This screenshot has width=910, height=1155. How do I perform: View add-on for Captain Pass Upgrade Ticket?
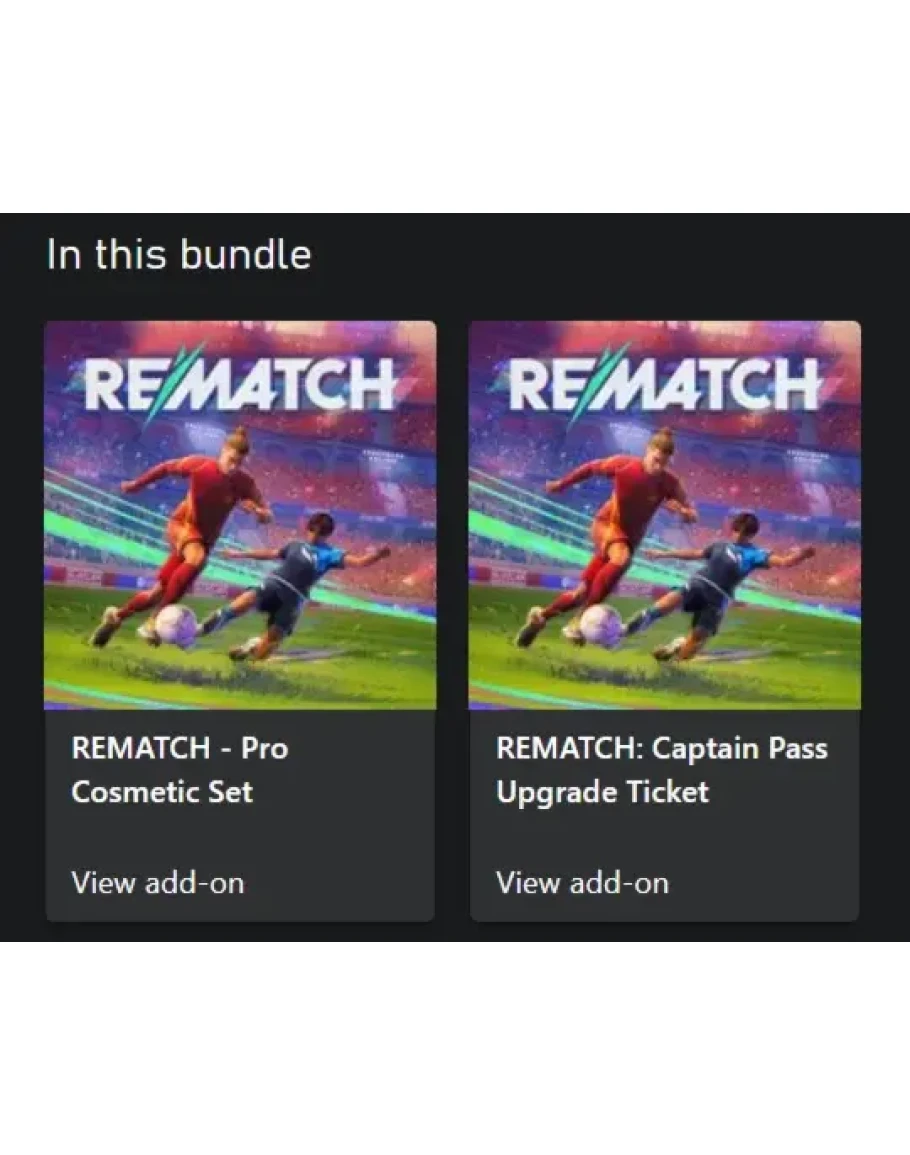click(x=582, y=882)
